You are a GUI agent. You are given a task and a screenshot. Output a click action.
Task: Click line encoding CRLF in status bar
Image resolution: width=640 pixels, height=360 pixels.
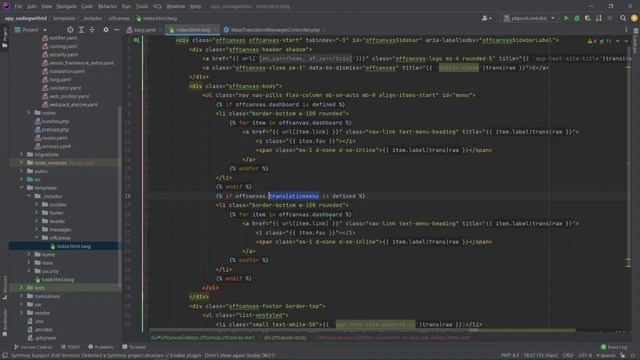568,356
